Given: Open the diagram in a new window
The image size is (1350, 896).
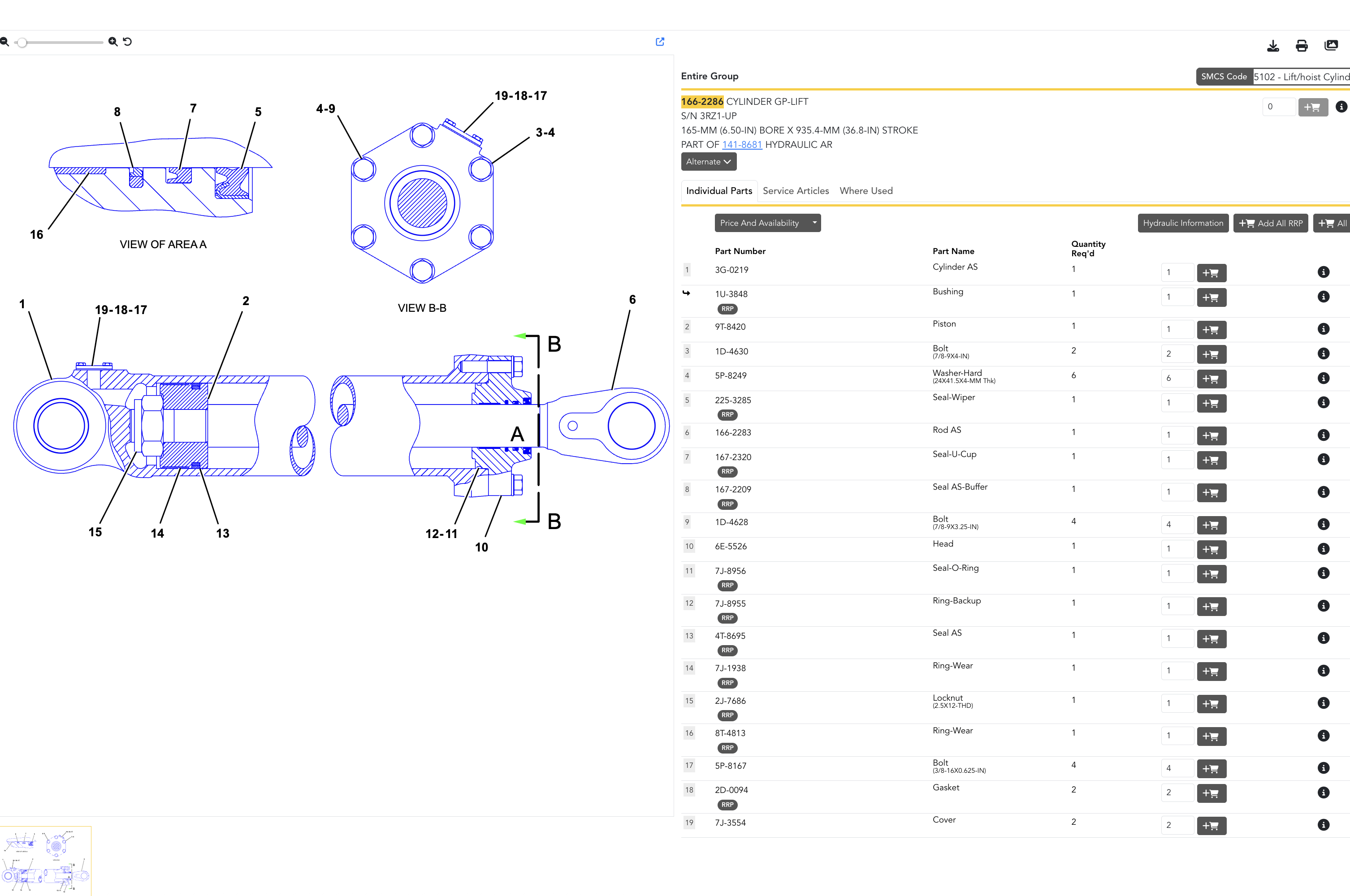Looking at the screenshot, I should click(x=660, y=42).
